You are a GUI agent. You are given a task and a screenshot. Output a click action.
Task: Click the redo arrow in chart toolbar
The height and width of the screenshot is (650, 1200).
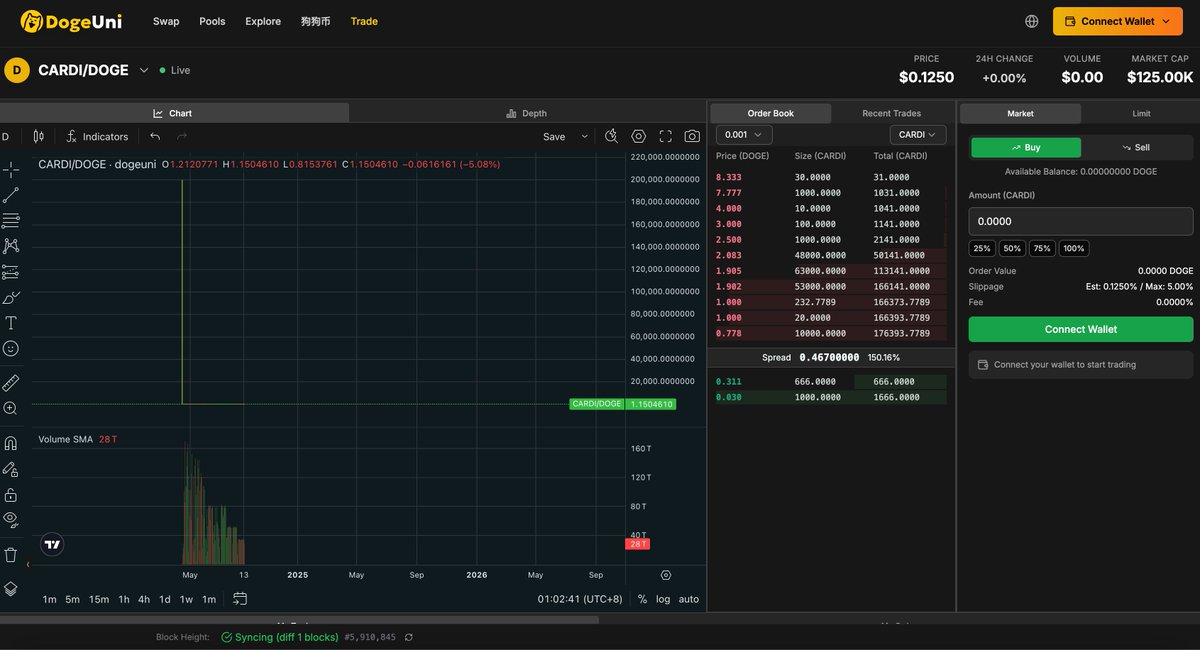[x=182, y=136]
